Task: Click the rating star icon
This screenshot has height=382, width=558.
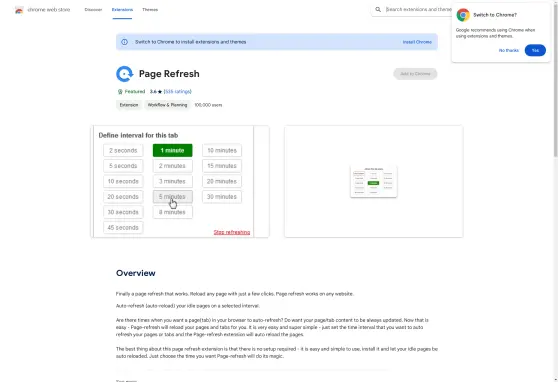Action: pos(160,92)
